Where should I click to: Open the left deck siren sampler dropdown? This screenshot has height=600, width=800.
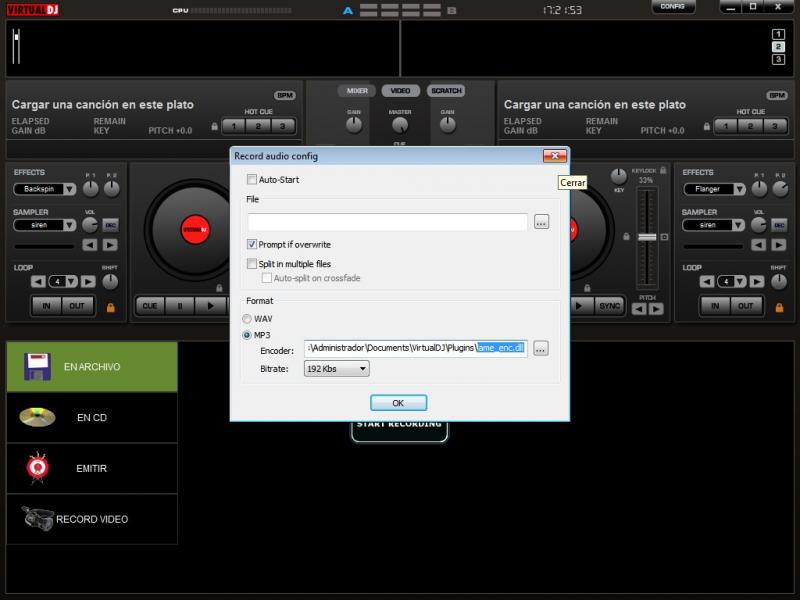69,225
